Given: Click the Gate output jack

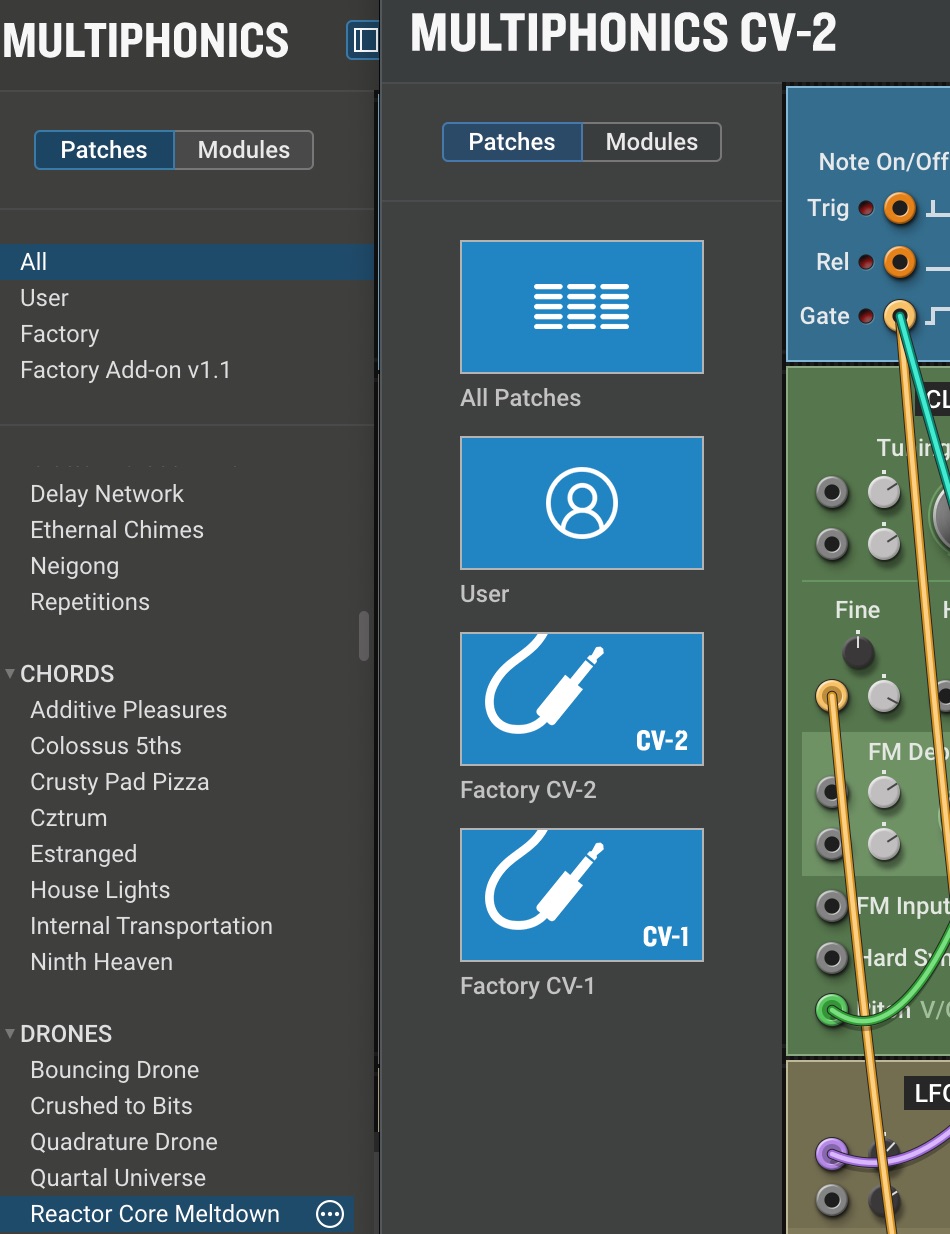Looking at the screenshot, I should (899, 316).
